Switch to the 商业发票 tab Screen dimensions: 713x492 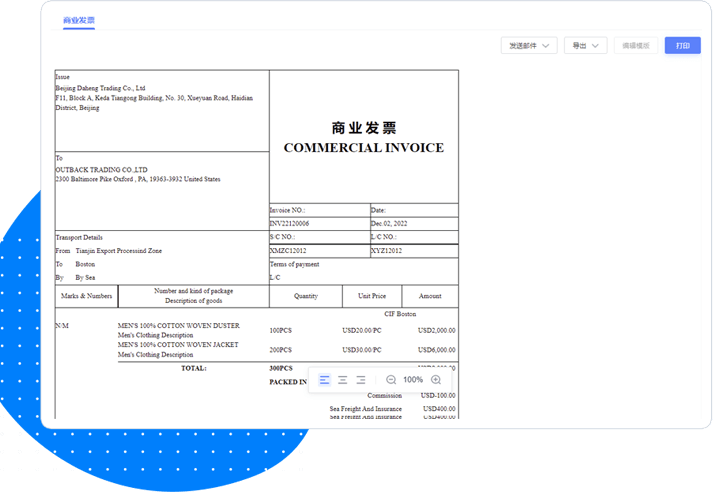click(x=80, y=19)
